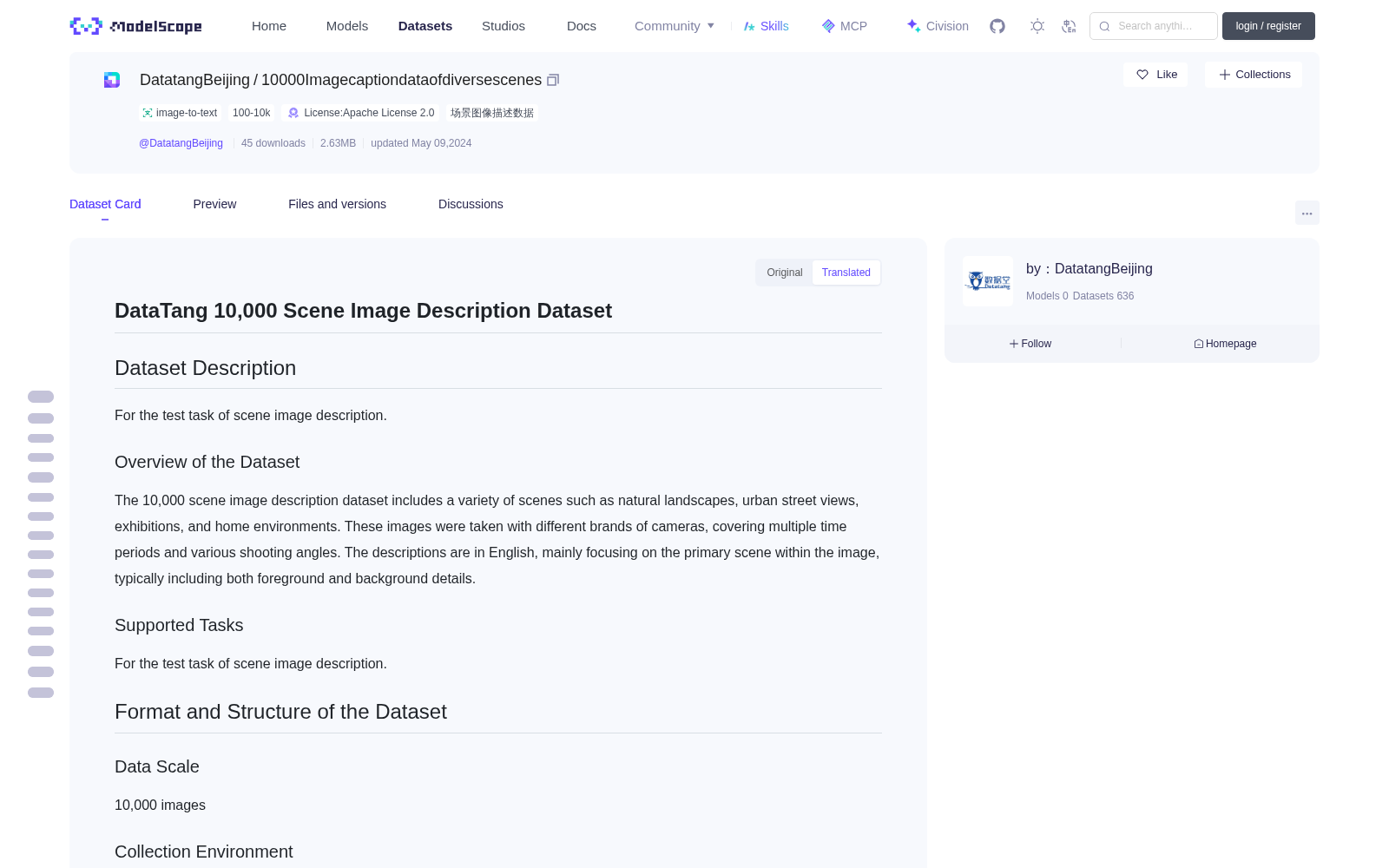
Task: Click the heart Like button
Action: pos(1155,75)
